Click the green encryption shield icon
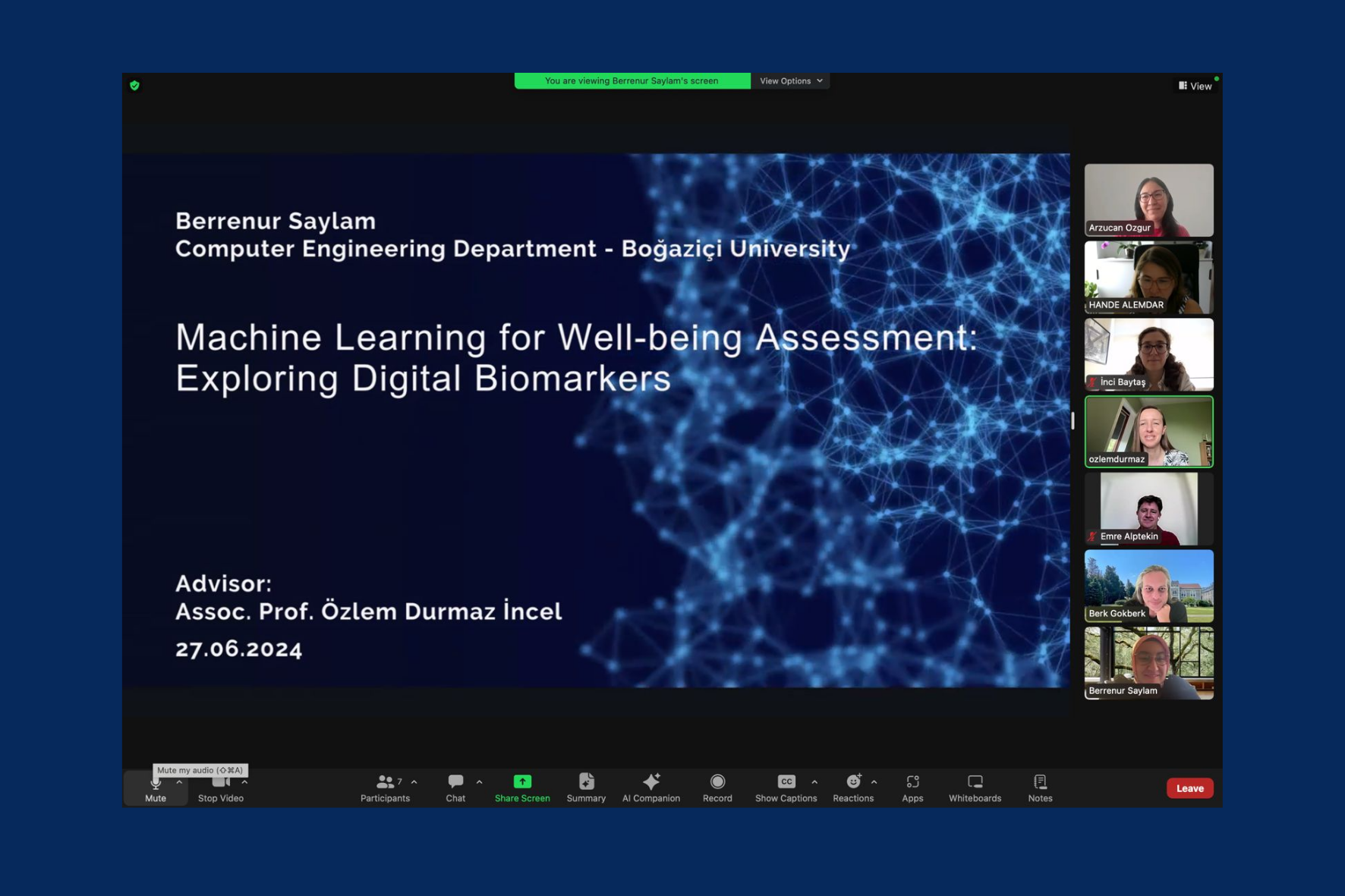Image resolution: width=1345 pixels, height=896 pixels. click(134, 86)
